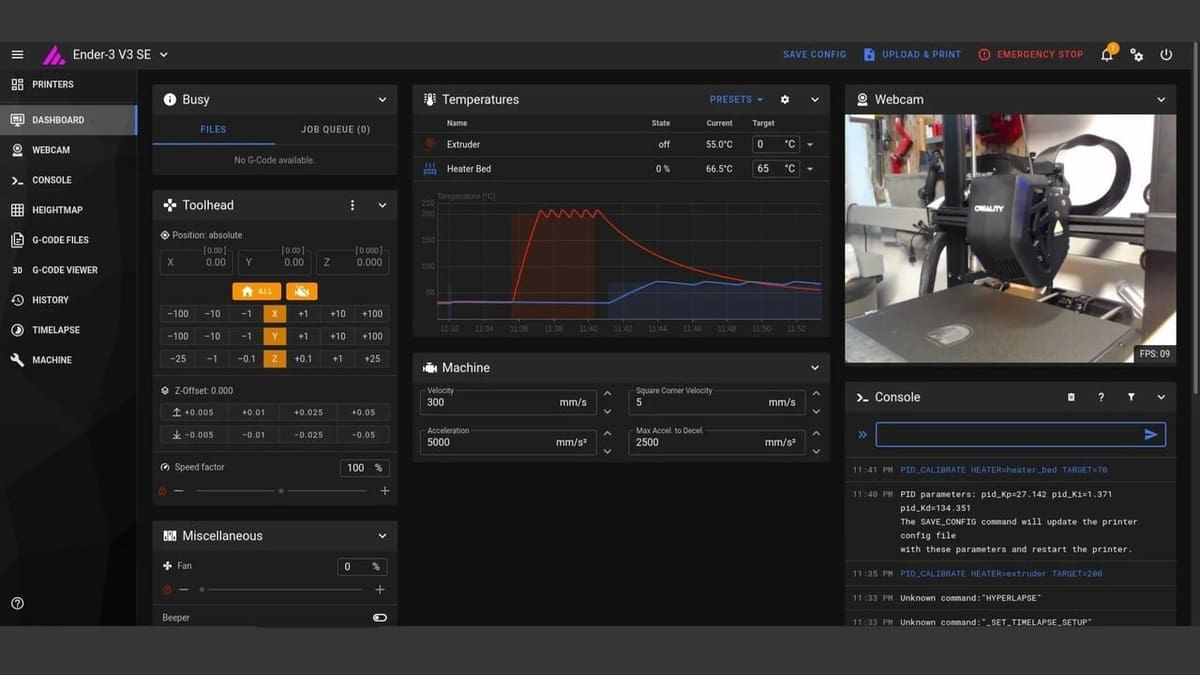Screen dimensions: 1200x675
Task: Open the Presets dropdown in Temperatures
Action: coord(736,99)
